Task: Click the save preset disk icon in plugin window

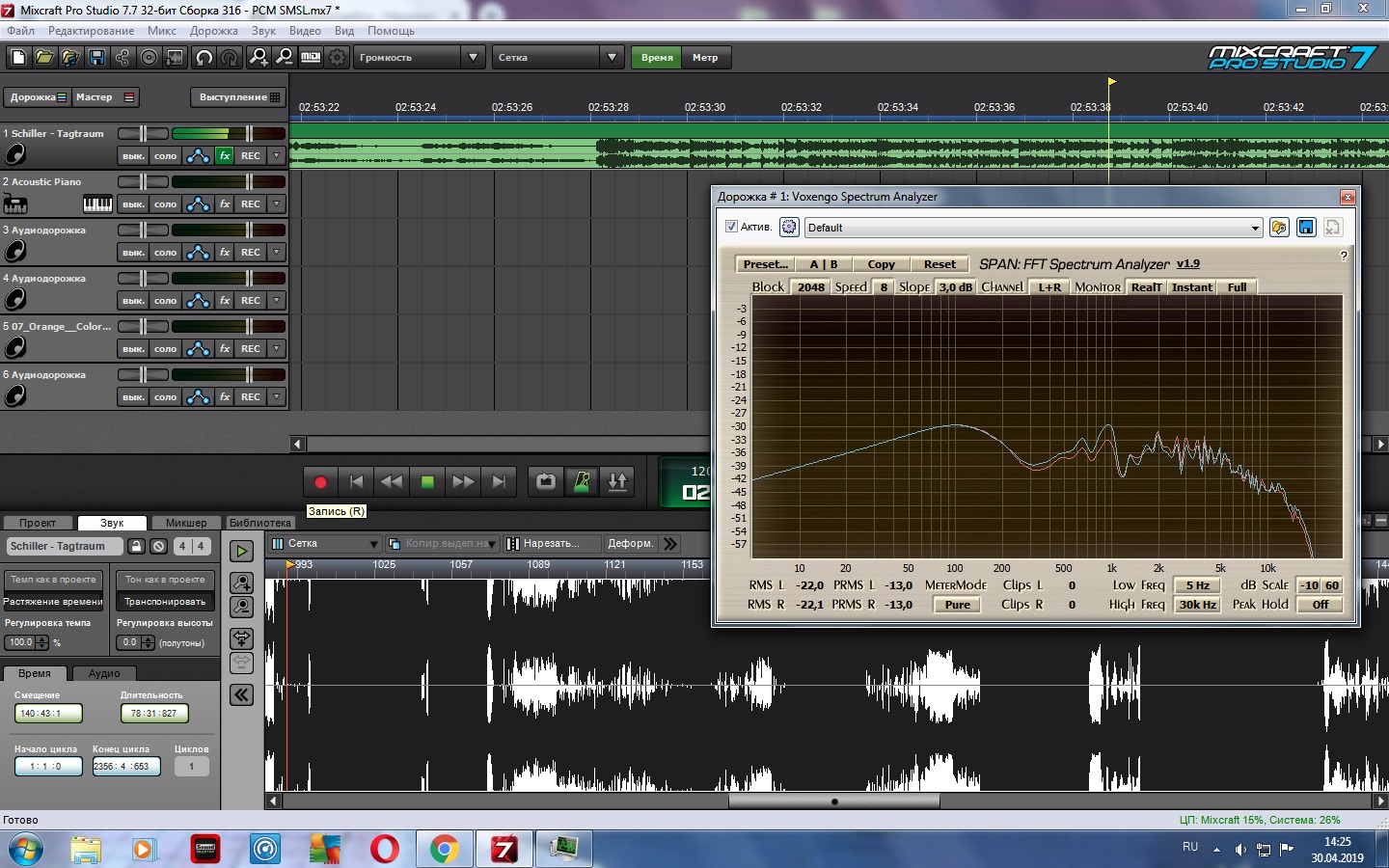Action: tap(1306, 227)
